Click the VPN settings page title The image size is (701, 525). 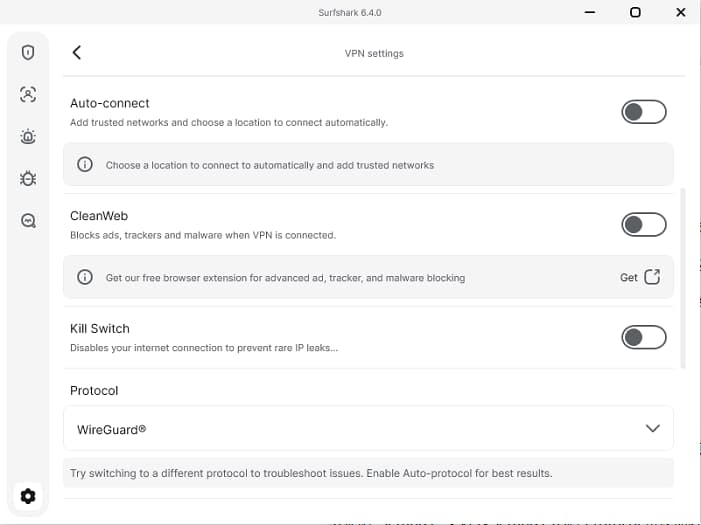(374, 53)
